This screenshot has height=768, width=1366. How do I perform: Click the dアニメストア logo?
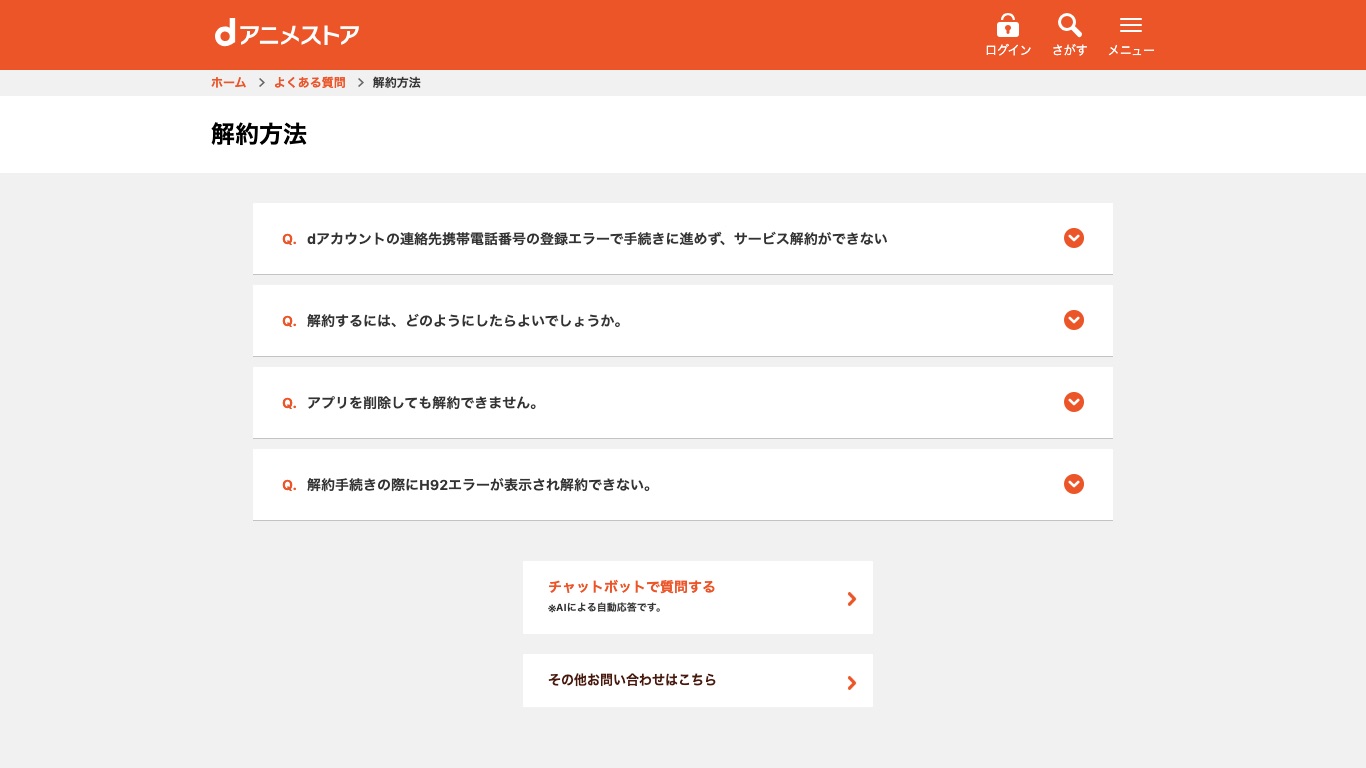pos(287,34)
